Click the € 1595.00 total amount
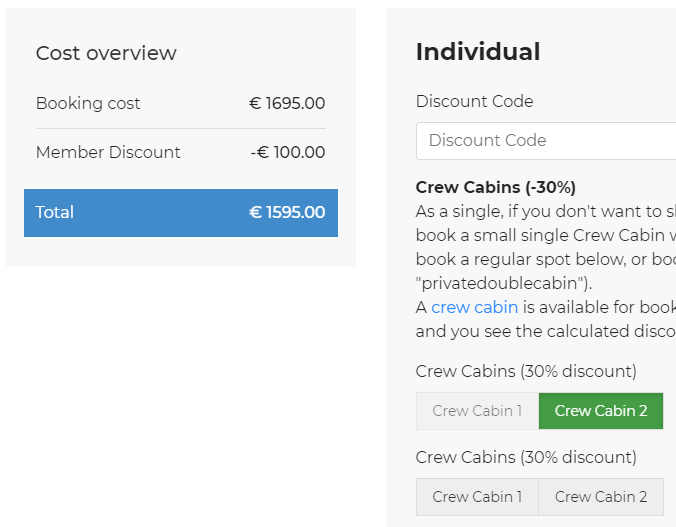The image size is (676, 527). 287,213
